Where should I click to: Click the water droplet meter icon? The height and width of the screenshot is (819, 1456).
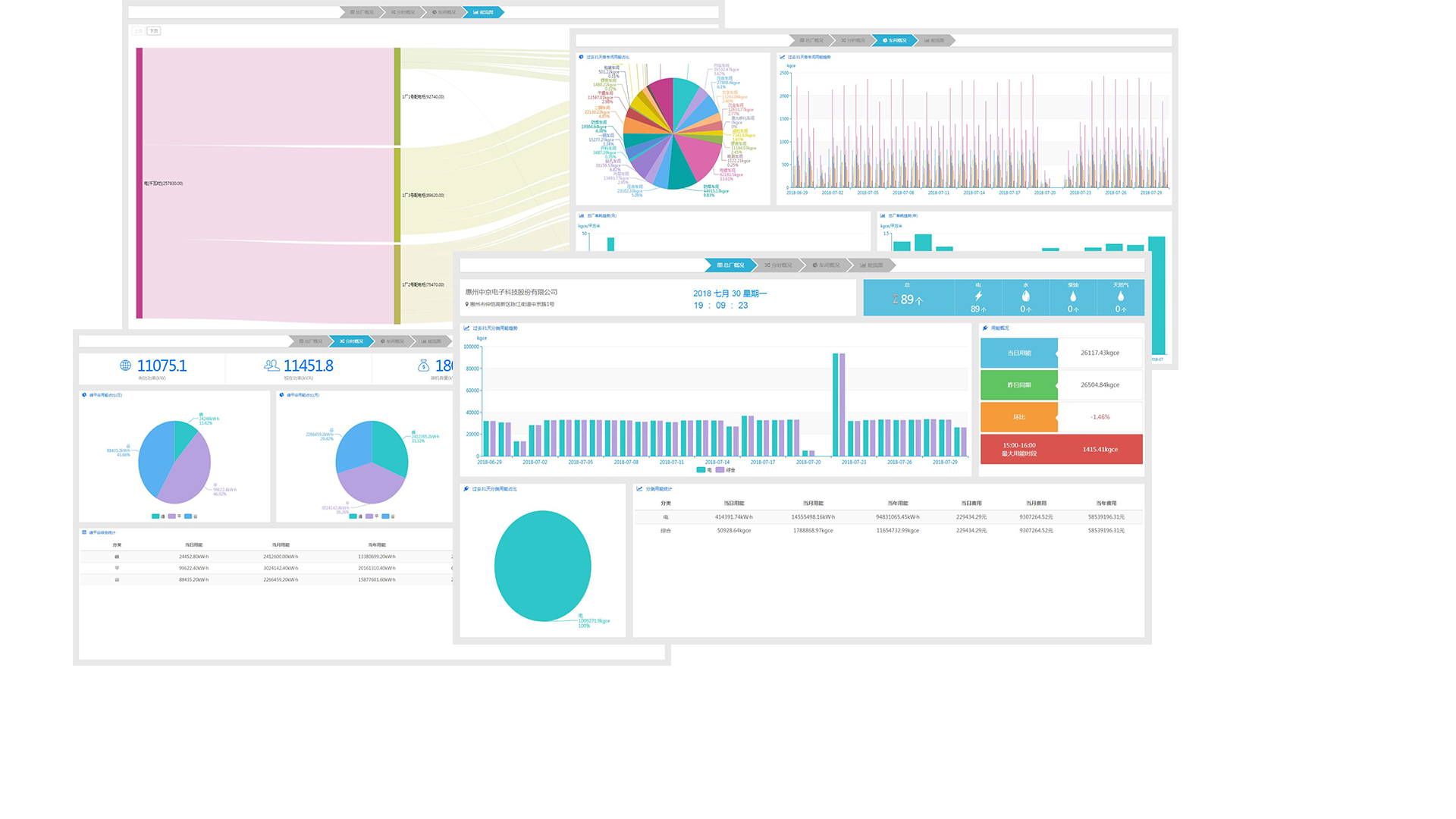coord(1025,297)
